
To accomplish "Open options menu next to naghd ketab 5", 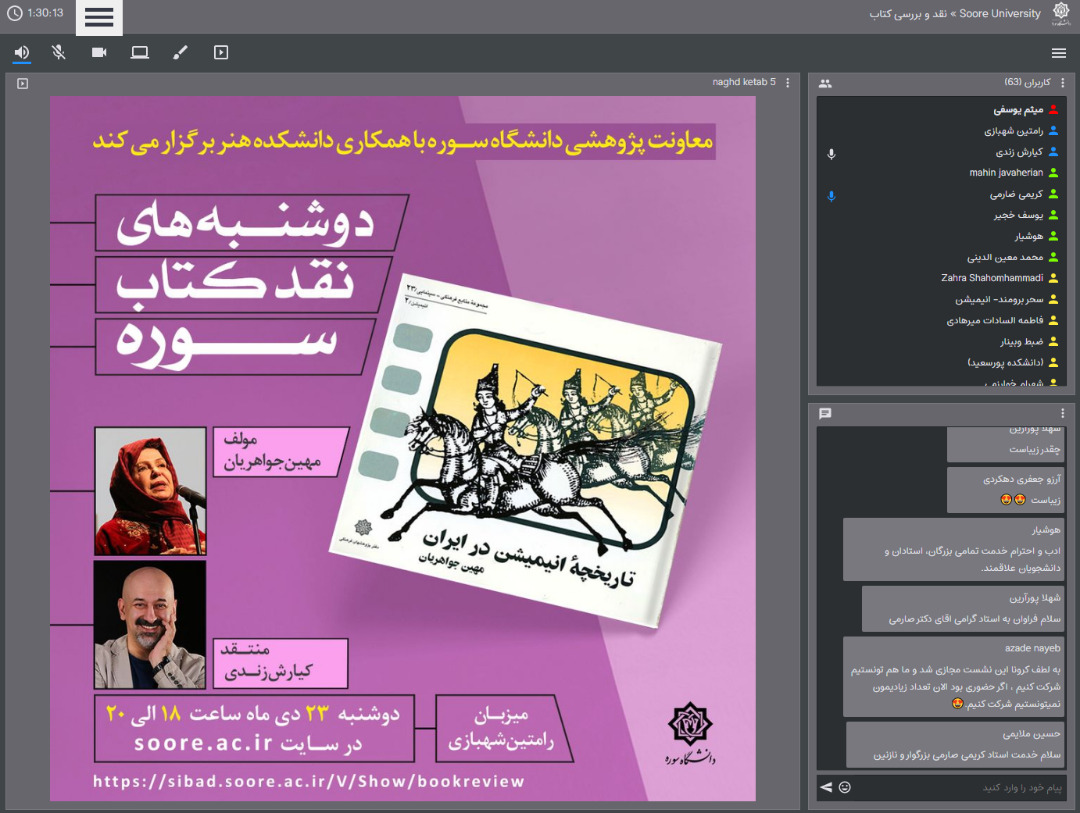I will (x=788, y=83).
